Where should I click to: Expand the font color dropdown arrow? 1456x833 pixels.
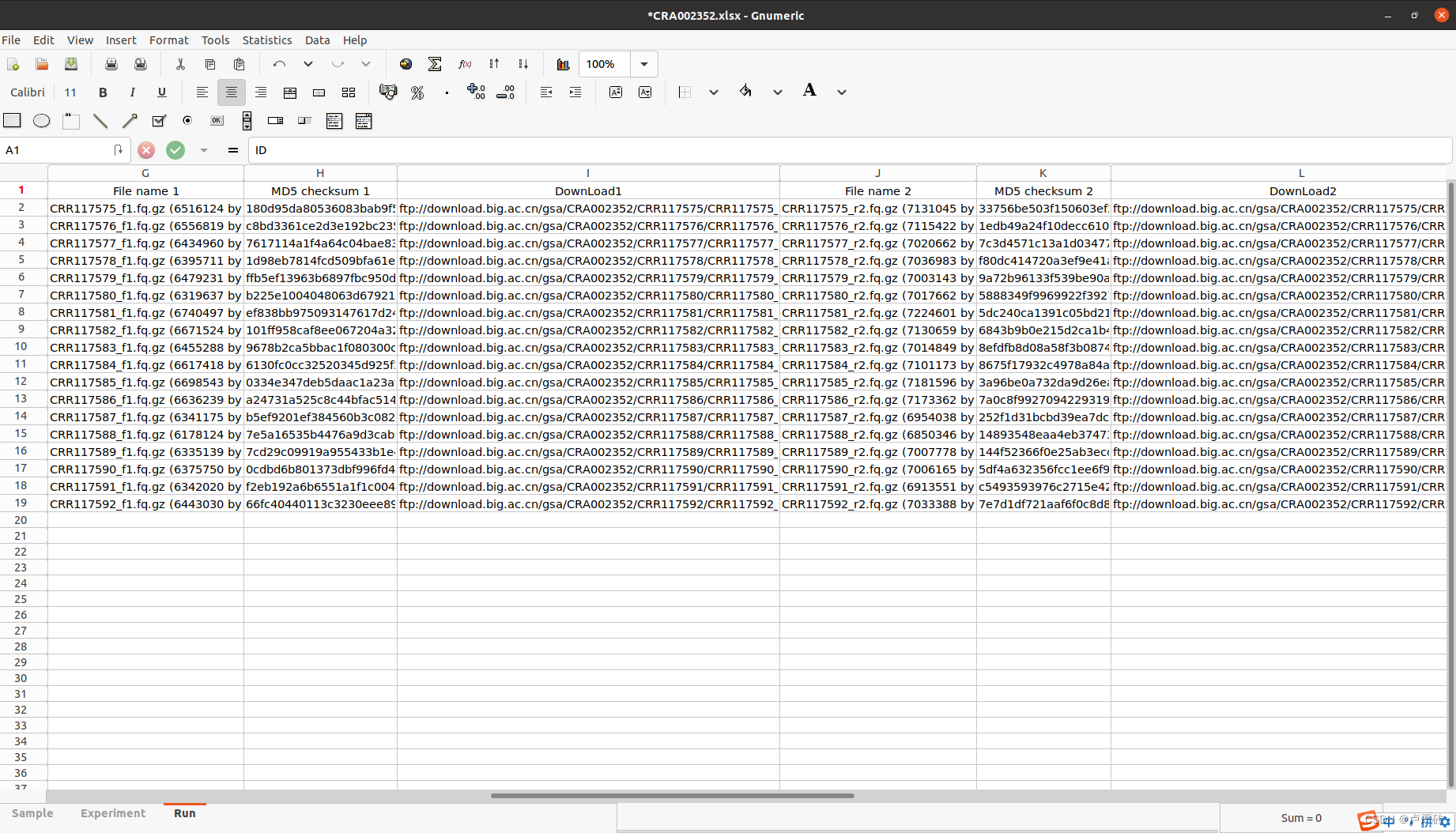click(842, 92)
